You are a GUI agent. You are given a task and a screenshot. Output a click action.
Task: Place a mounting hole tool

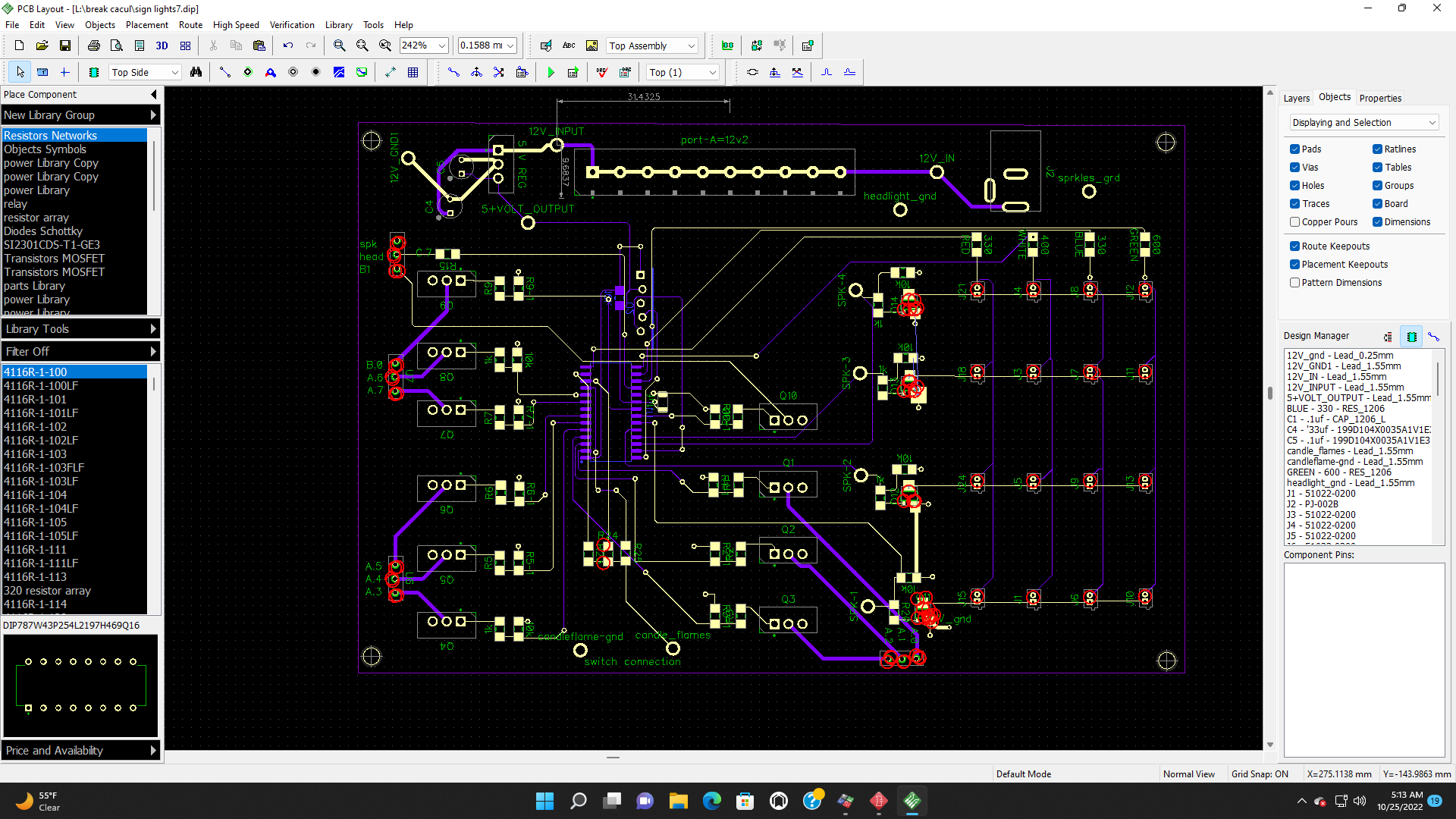click(x=316, y=72)
